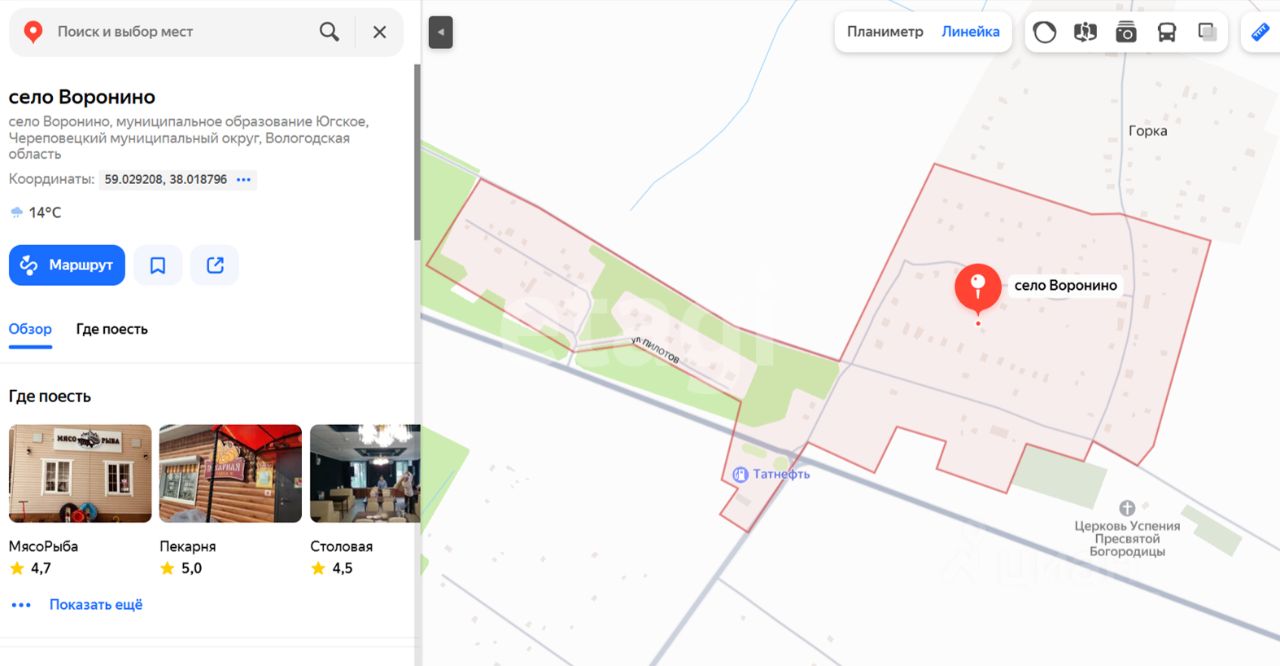Screen dimensions: 1280x666
Task: Open the МясоРыба photo thumbnail
Action: pyautogui.click(x=80, y=474)
